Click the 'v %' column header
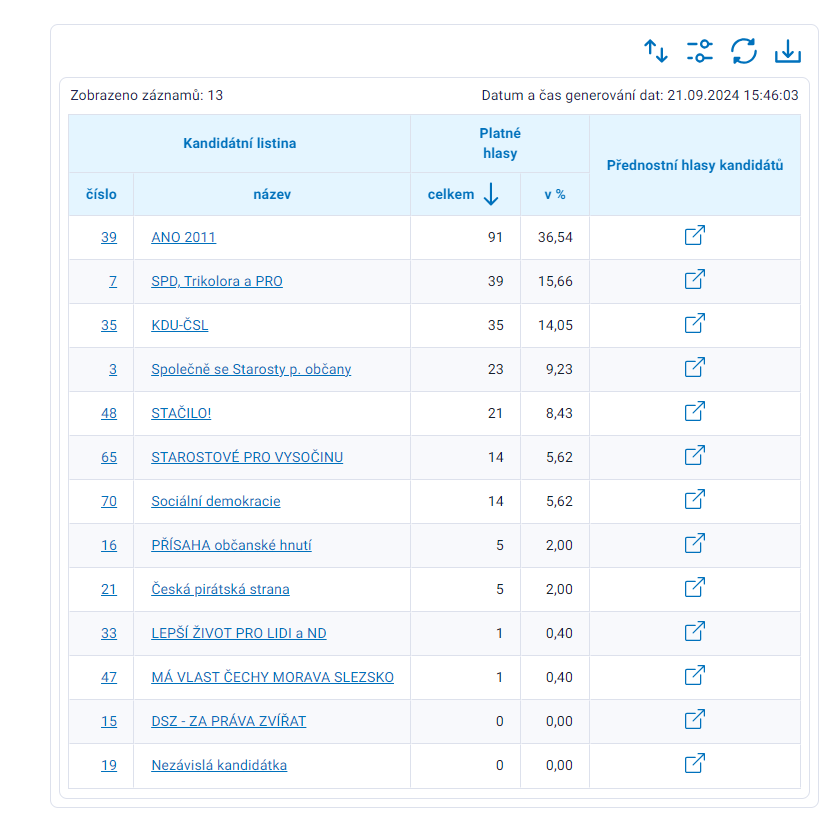The height and width of the screenshot is (823, 839). (555, 194)
